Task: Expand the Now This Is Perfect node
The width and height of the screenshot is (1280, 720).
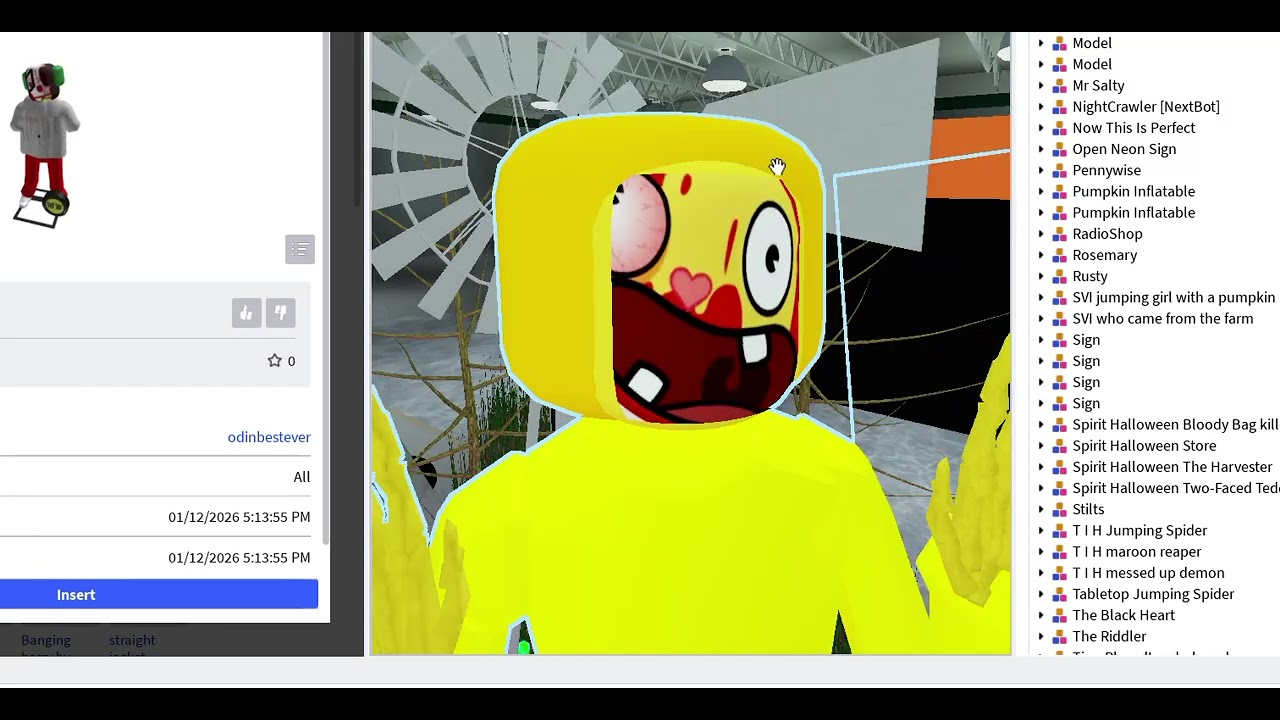Action: [1041, 128]
